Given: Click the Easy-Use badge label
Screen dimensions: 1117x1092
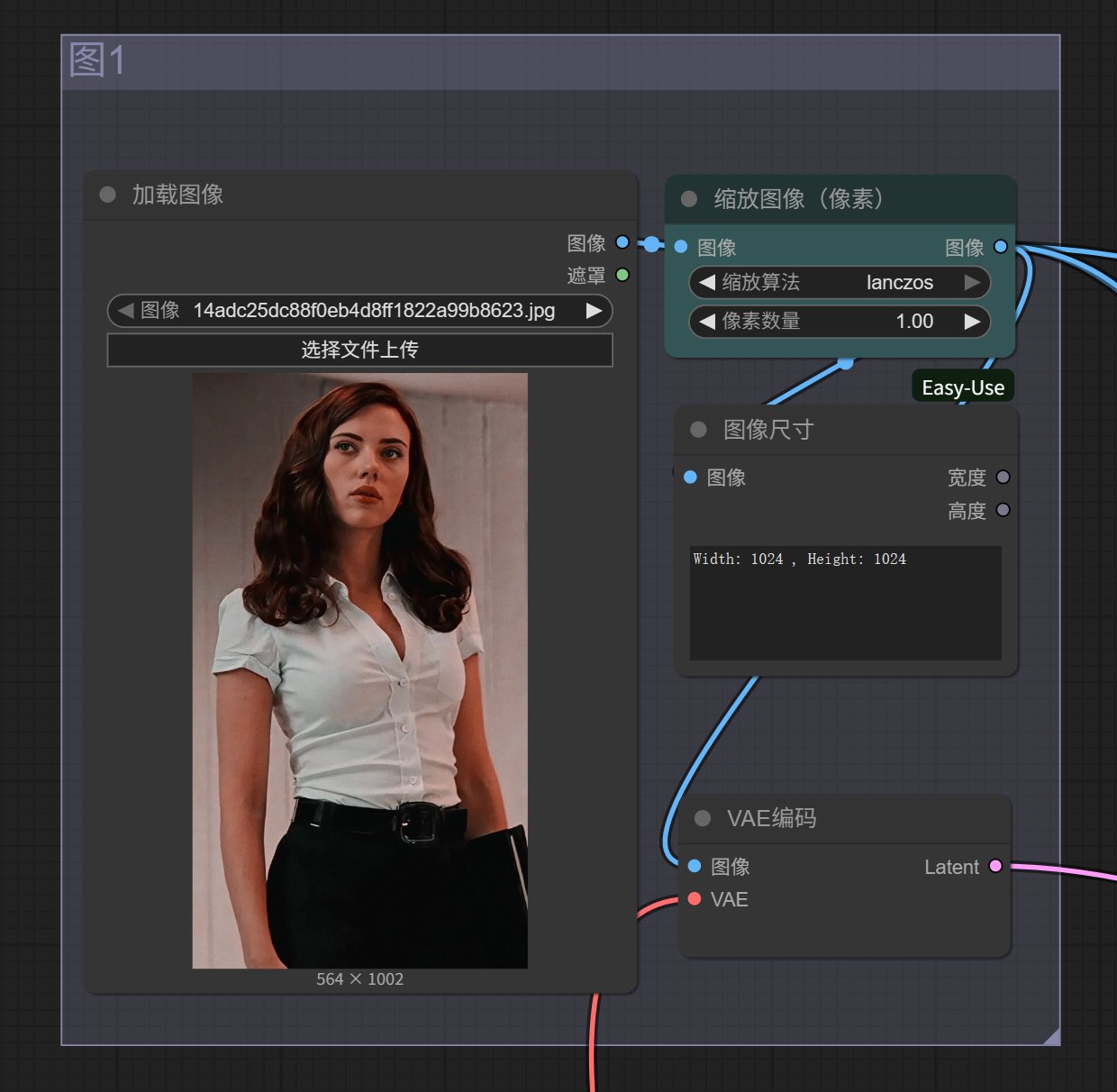Looking at the screenshot, I should (x=963, y=387).
